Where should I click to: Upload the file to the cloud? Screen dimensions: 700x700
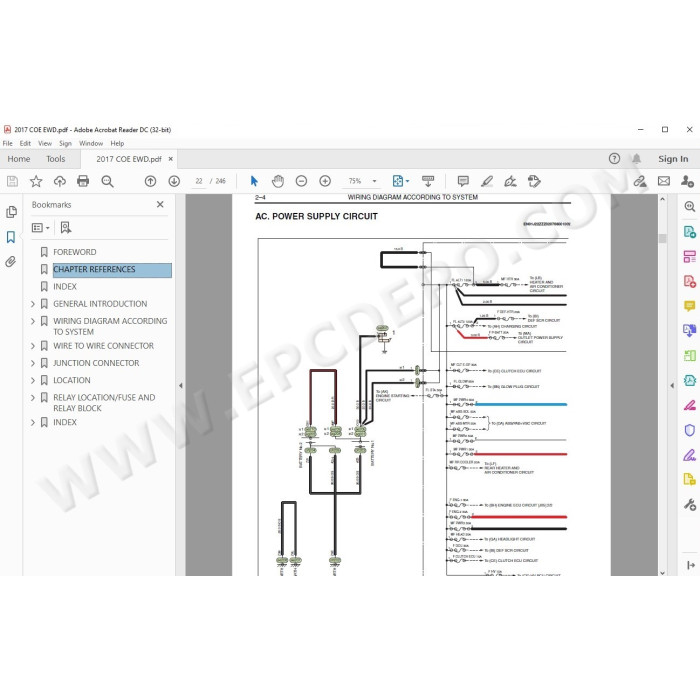tap(59, 181)
